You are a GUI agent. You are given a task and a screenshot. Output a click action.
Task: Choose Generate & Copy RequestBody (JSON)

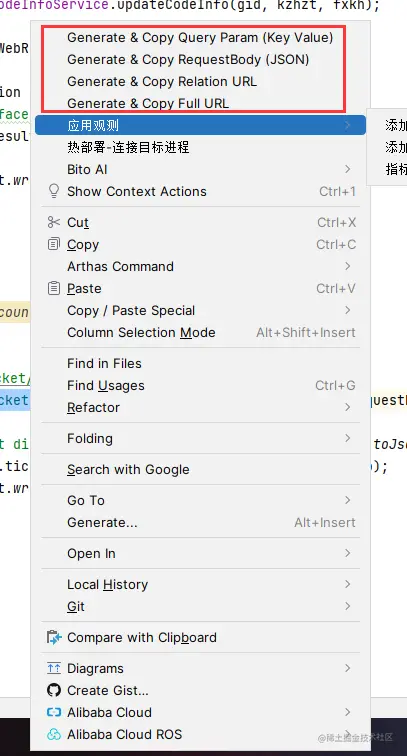pyautogui.click(x=188, y=59)
